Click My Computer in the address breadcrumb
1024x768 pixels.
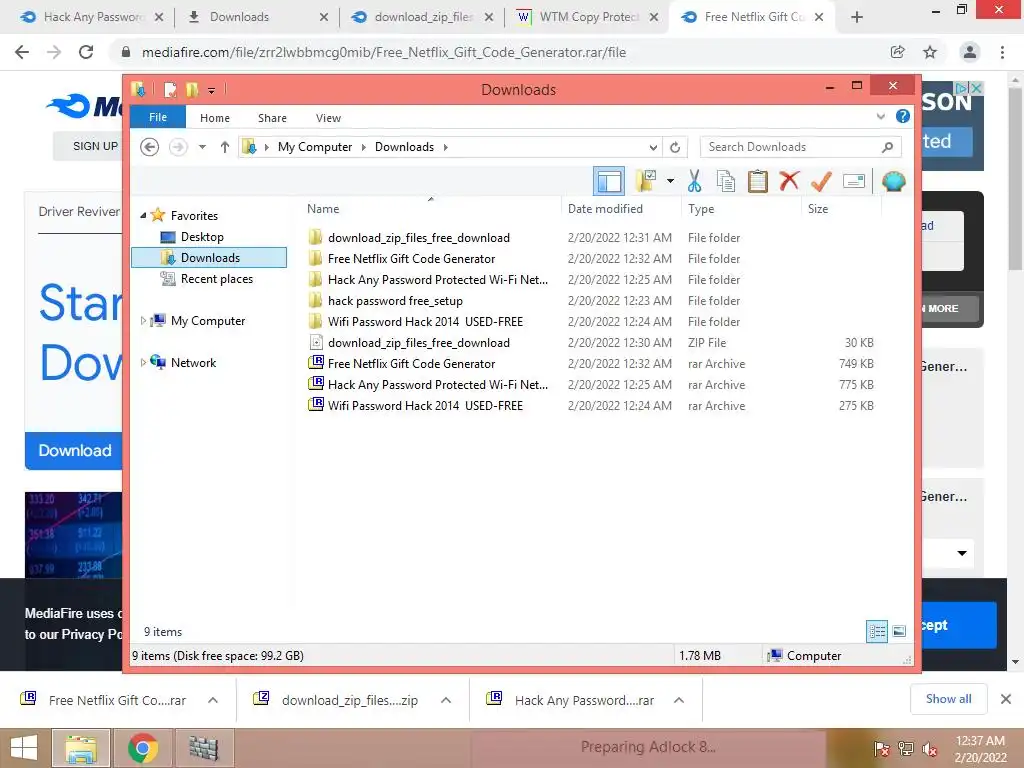pos(315,147)
